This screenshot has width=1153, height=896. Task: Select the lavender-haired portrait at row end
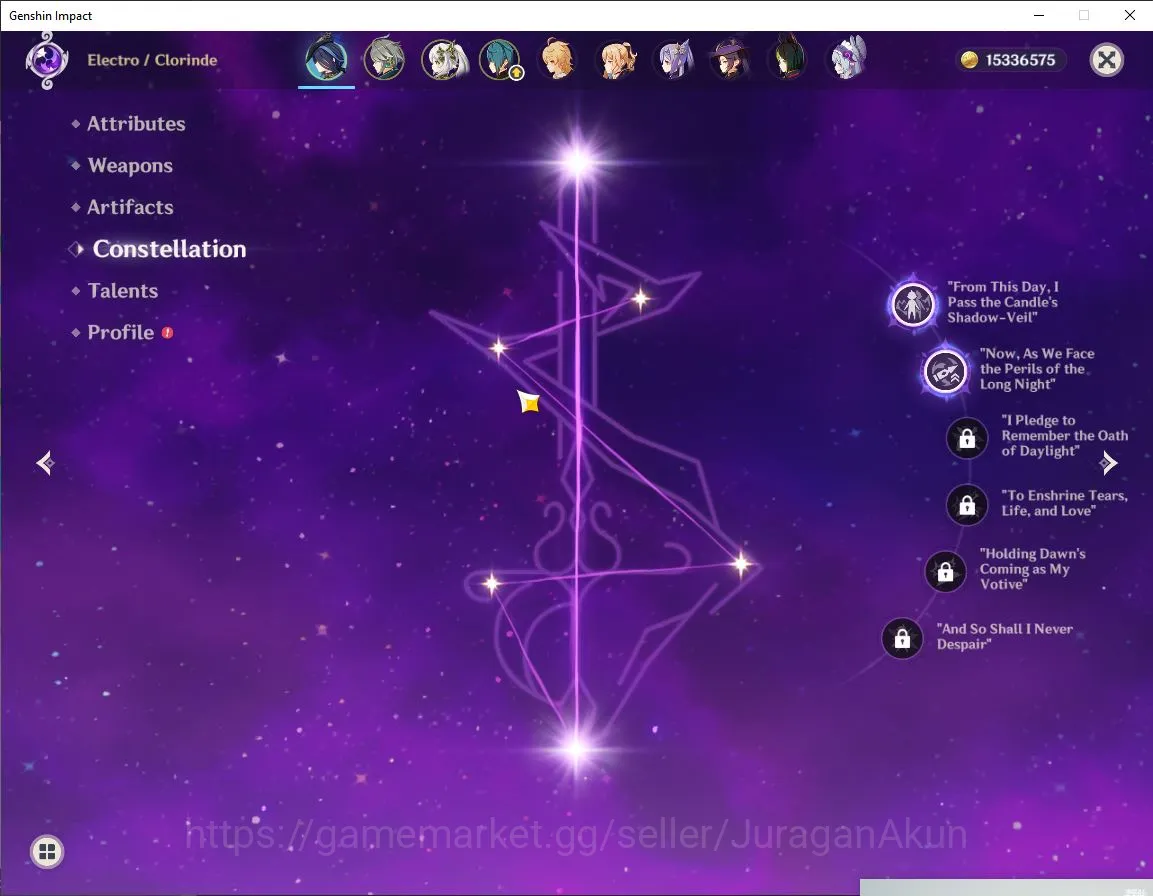click(847, 57)
